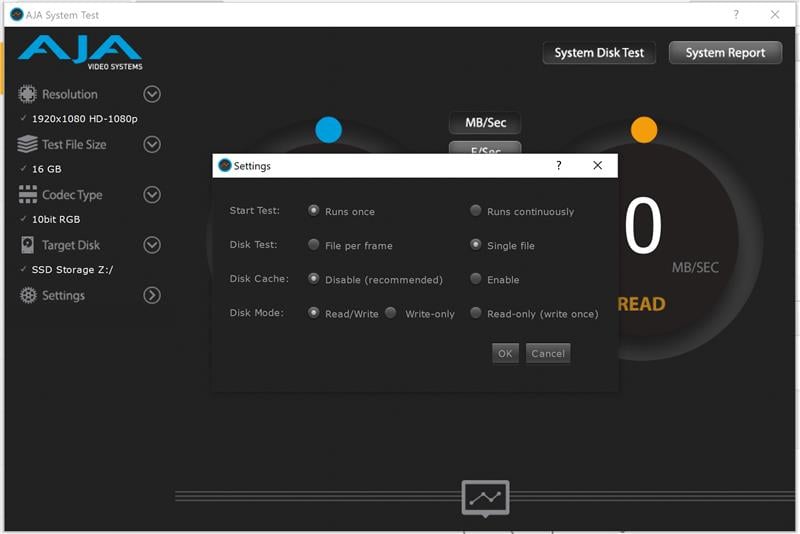Screen dimensions: 800x534
Task: Open the graph chart icon at bottom
Action: click(x=486, y=498)
